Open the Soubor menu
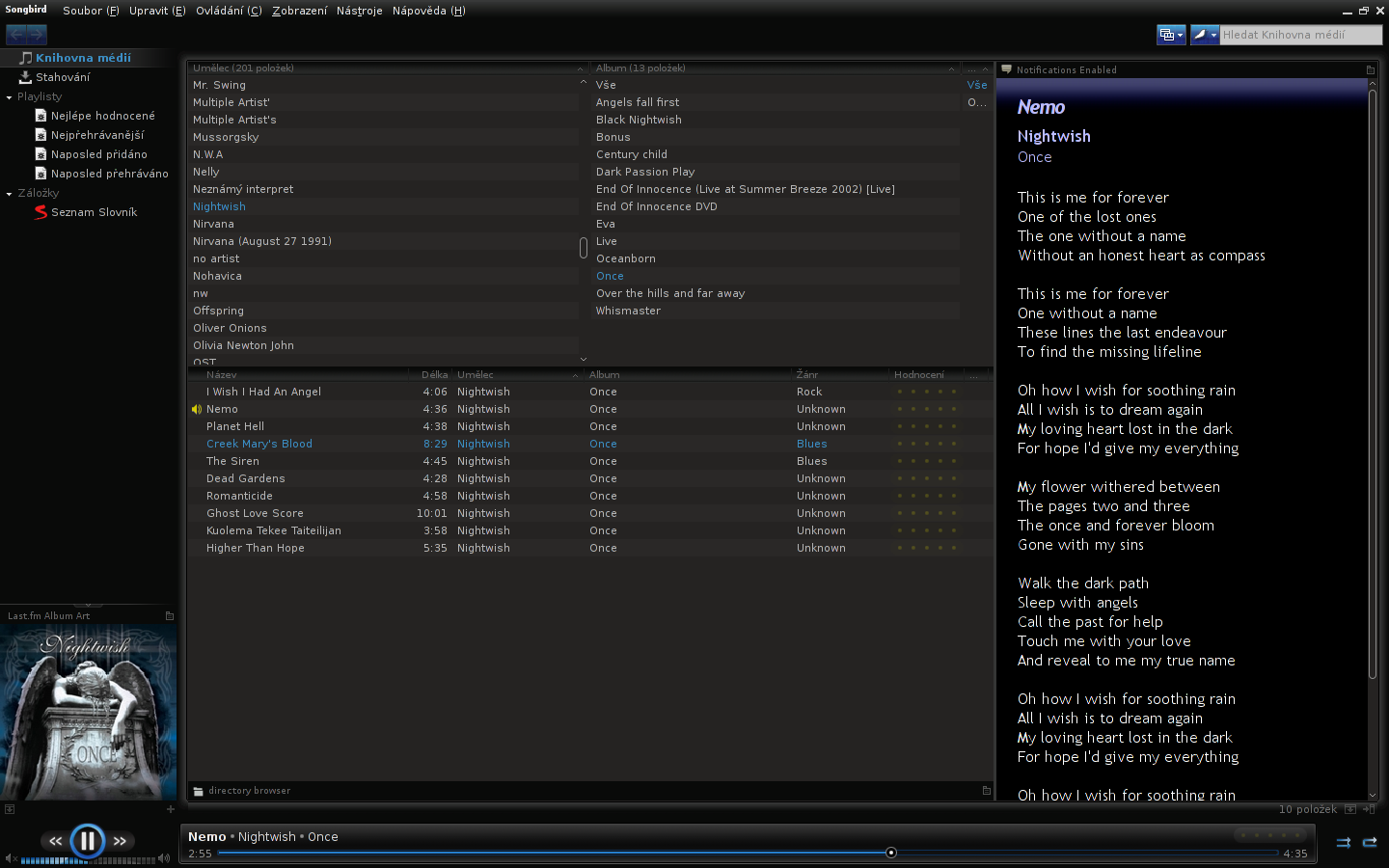Viewport: 1389px width, 868px height. click(91, 11)
